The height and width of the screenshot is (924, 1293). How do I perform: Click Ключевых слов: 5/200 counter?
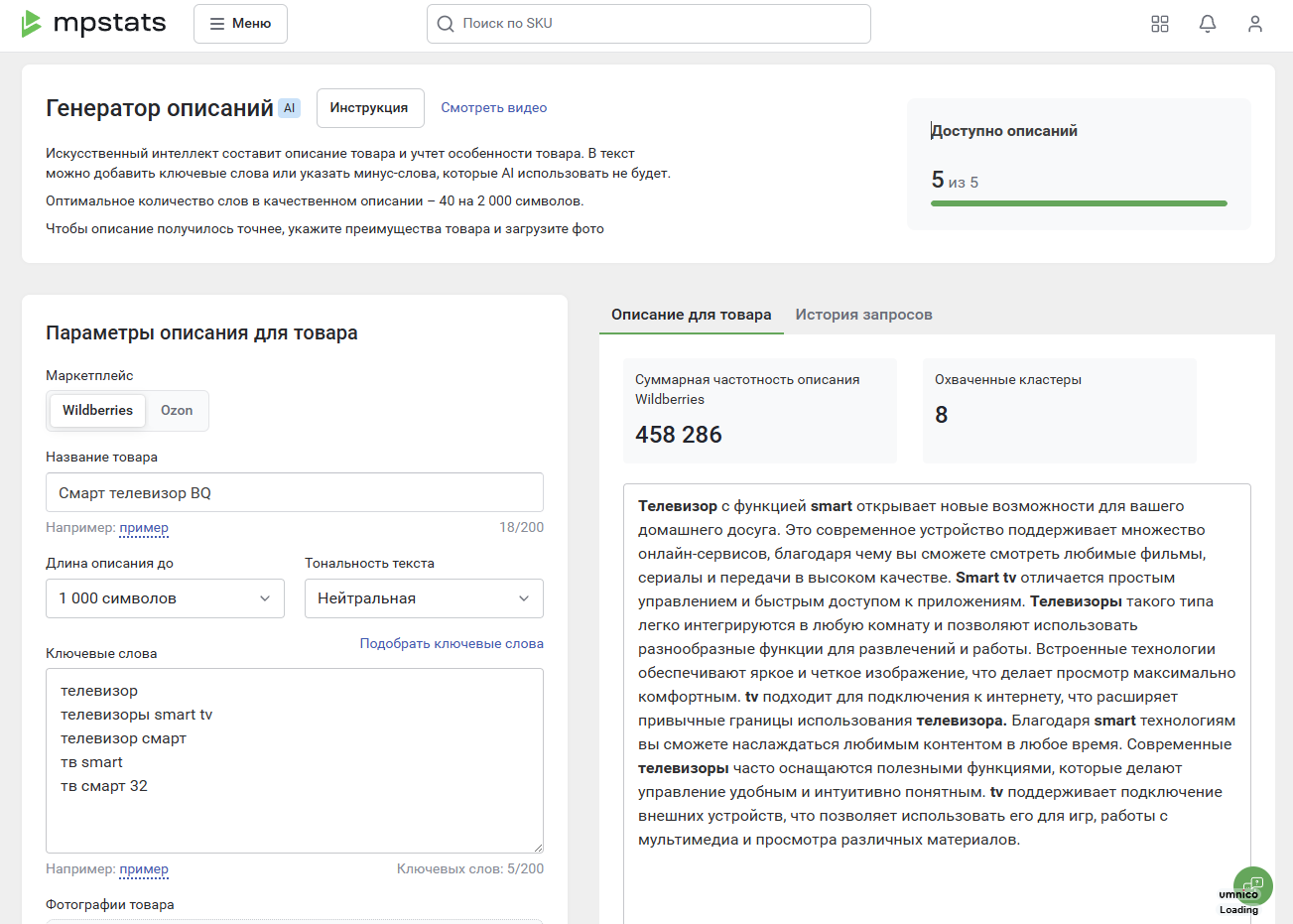click(x=470, y=869)
